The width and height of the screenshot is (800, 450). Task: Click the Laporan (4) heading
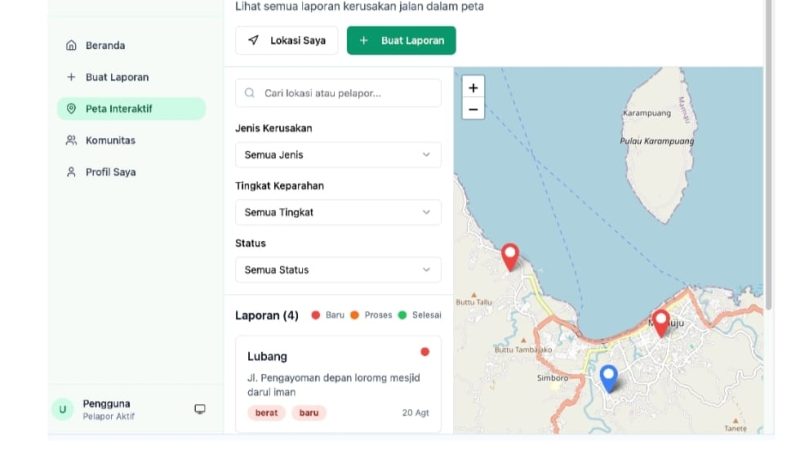coord(267,315)
